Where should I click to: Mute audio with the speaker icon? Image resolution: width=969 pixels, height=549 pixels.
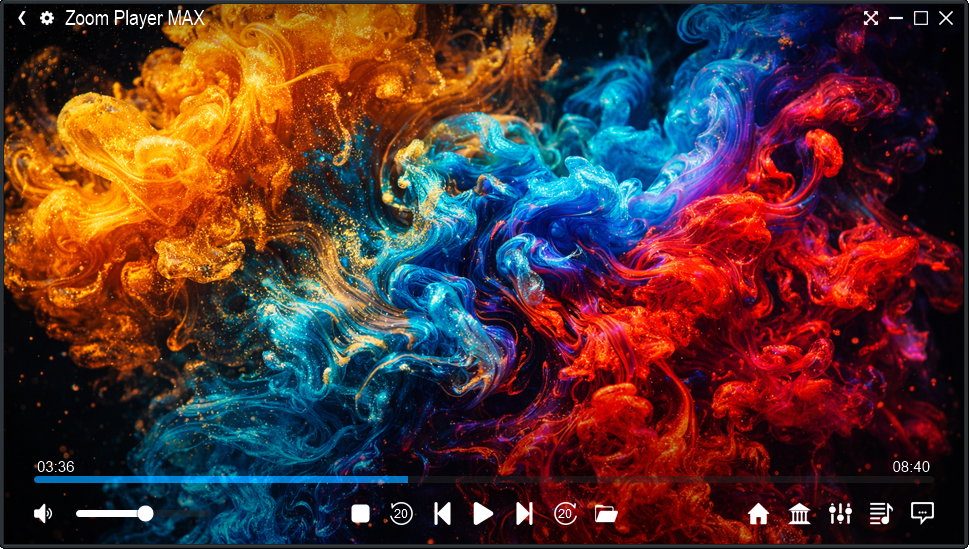pos(43,513)
